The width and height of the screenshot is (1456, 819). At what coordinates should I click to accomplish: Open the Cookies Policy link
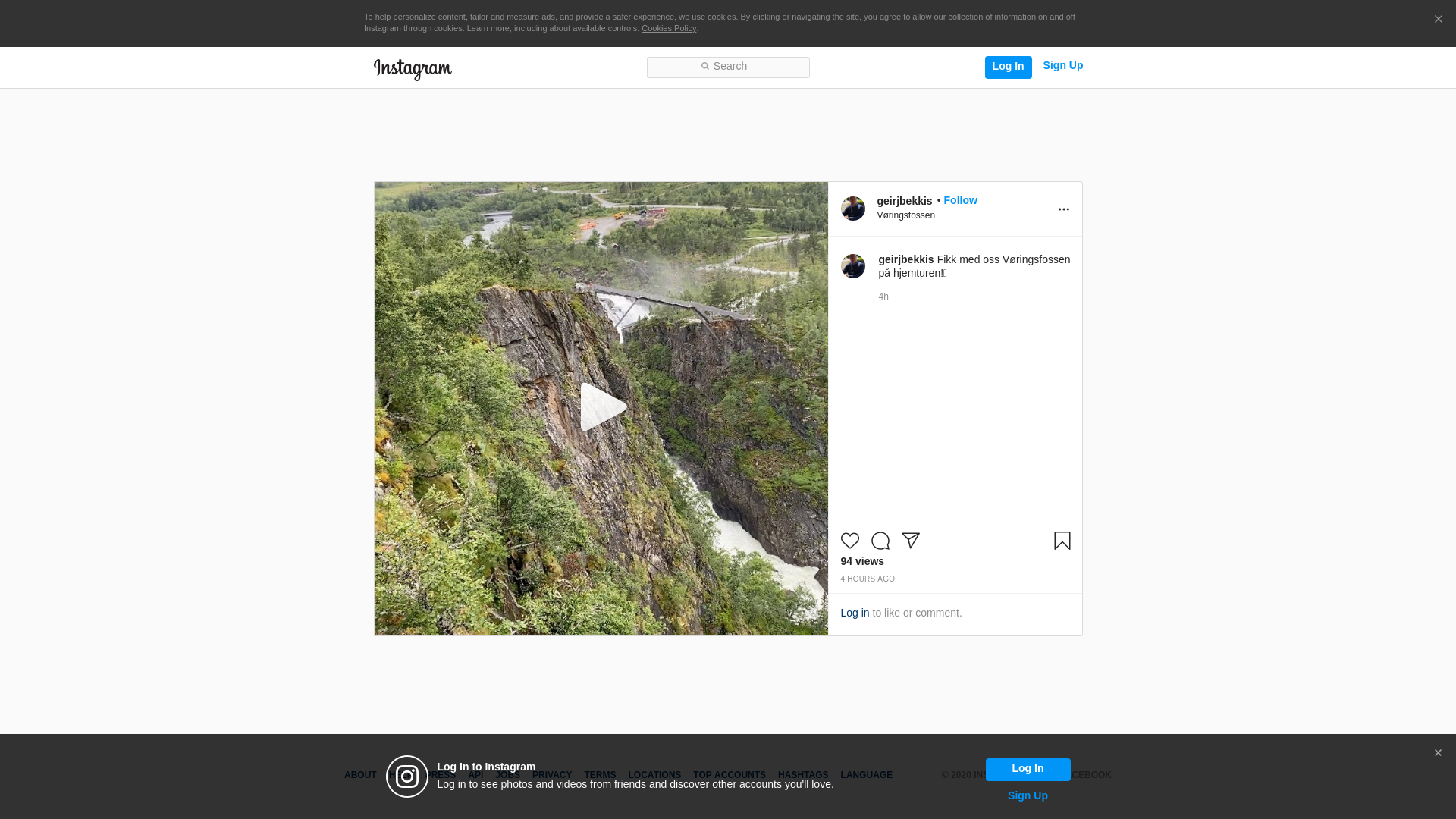click(x=669, y=28)
